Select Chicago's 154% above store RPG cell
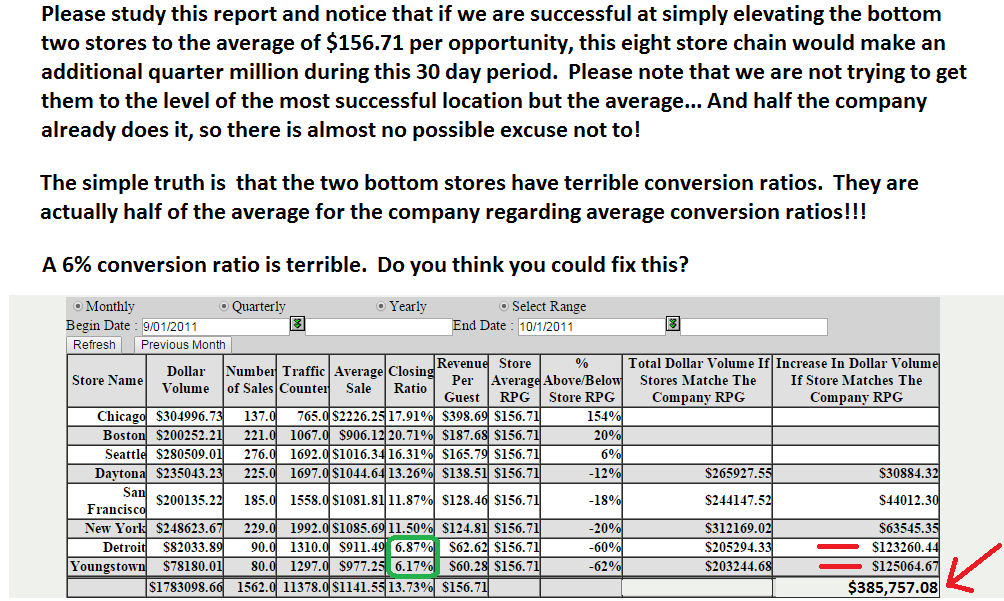The height and width of the screenshot is (601, 1004). click(581, 417)
